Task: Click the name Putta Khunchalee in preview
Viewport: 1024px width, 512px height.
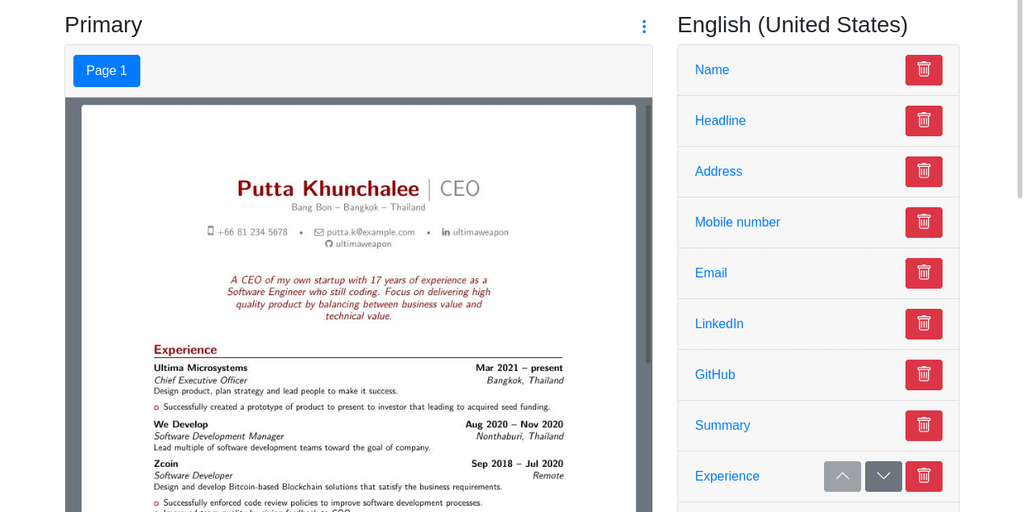Action: (328, 189)
